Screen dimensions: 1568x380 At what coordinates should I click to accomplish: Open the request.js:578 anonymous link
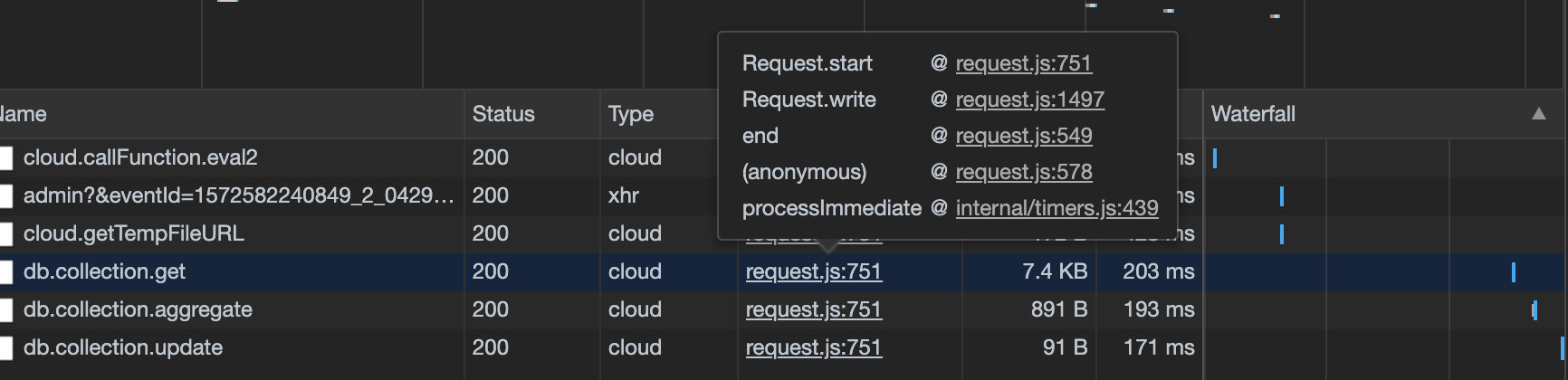tap(1024, 172)
